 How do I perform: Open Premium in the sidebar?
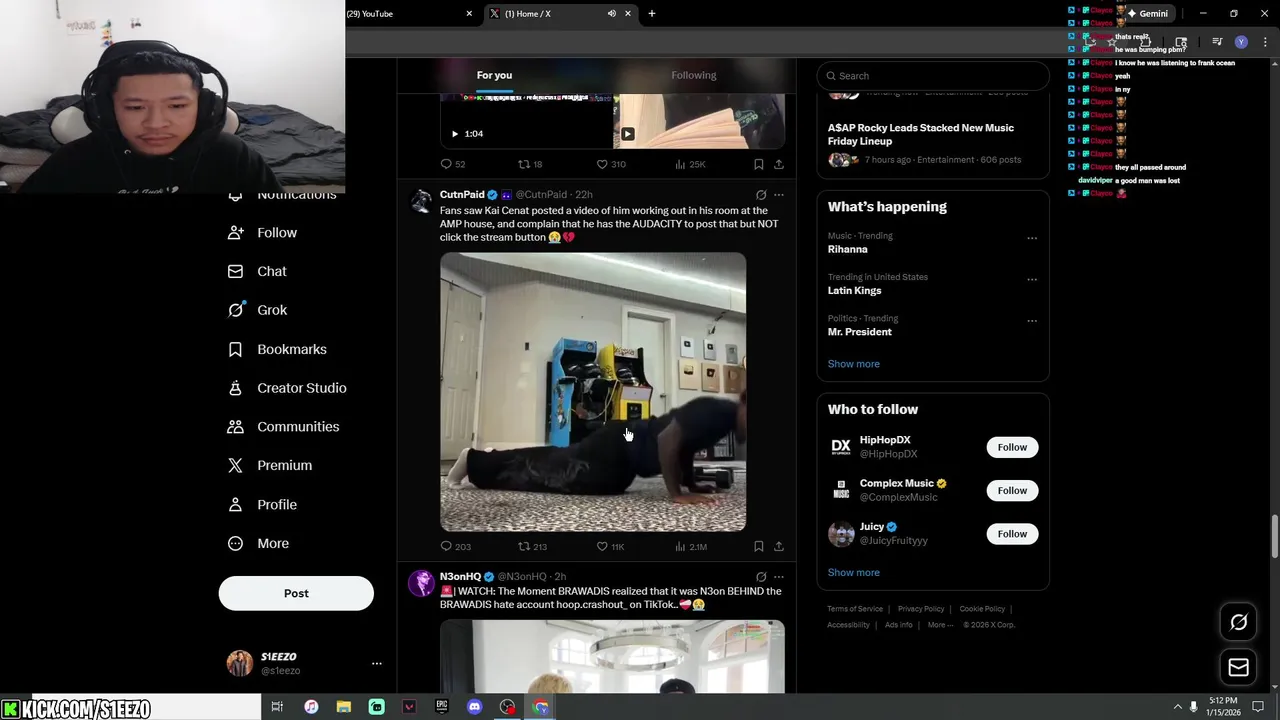click(271, 465)
